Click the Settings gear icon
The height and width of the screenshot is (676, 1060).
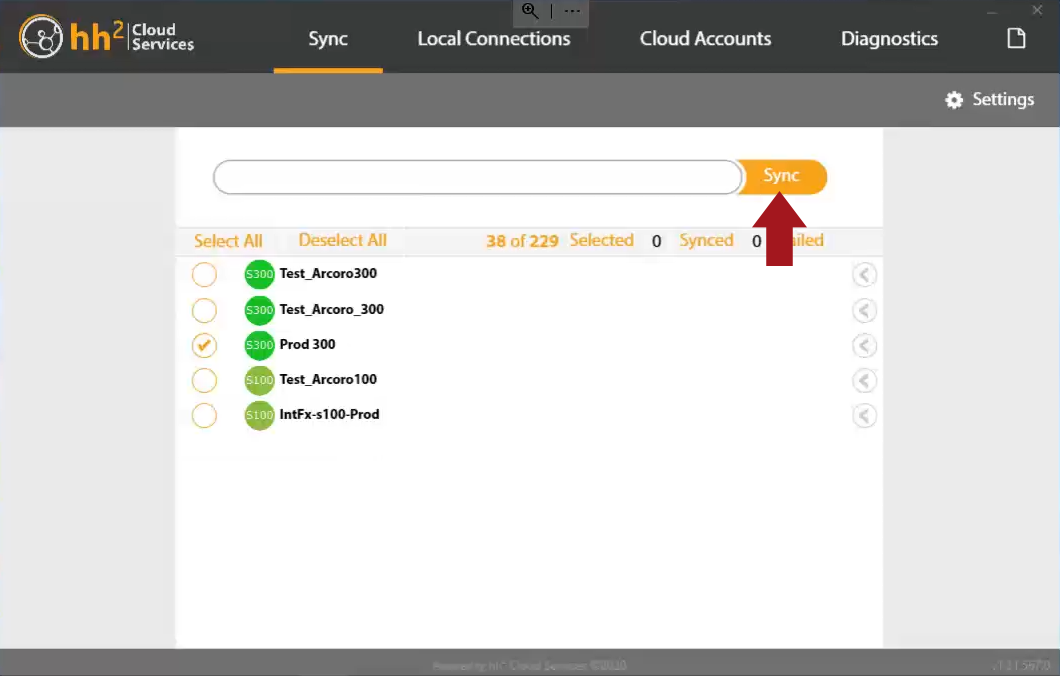pos(954,100)
